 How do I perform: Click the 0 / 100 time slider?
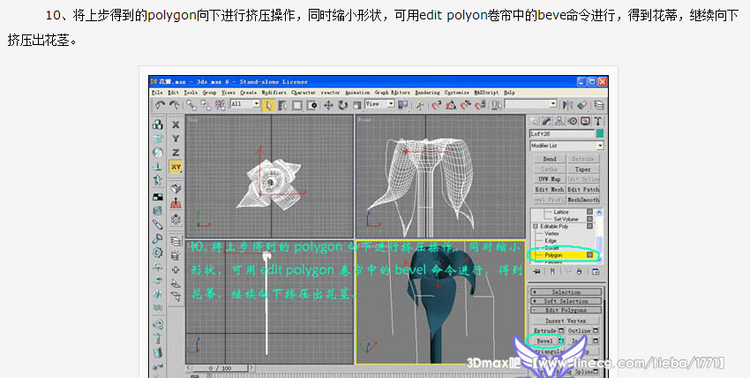[221, 368]
